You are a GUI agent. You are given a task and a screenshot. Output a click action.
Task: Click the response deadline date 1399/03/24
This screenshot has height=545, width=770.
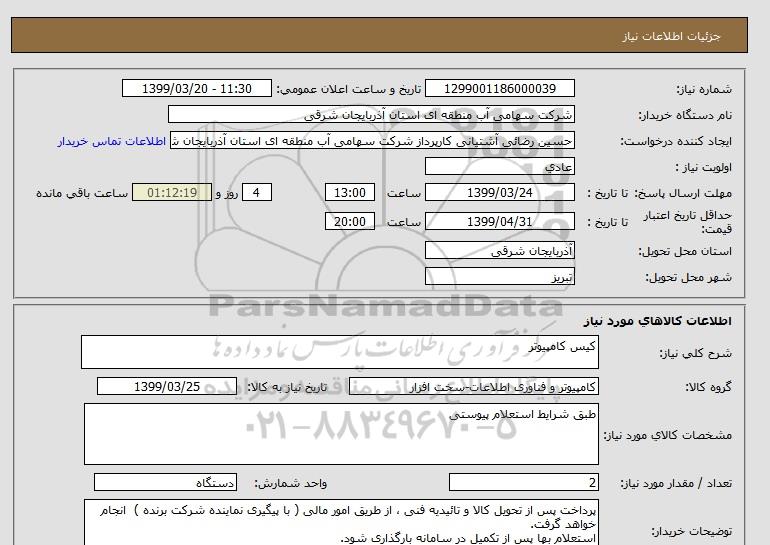(x=499, y=192)
